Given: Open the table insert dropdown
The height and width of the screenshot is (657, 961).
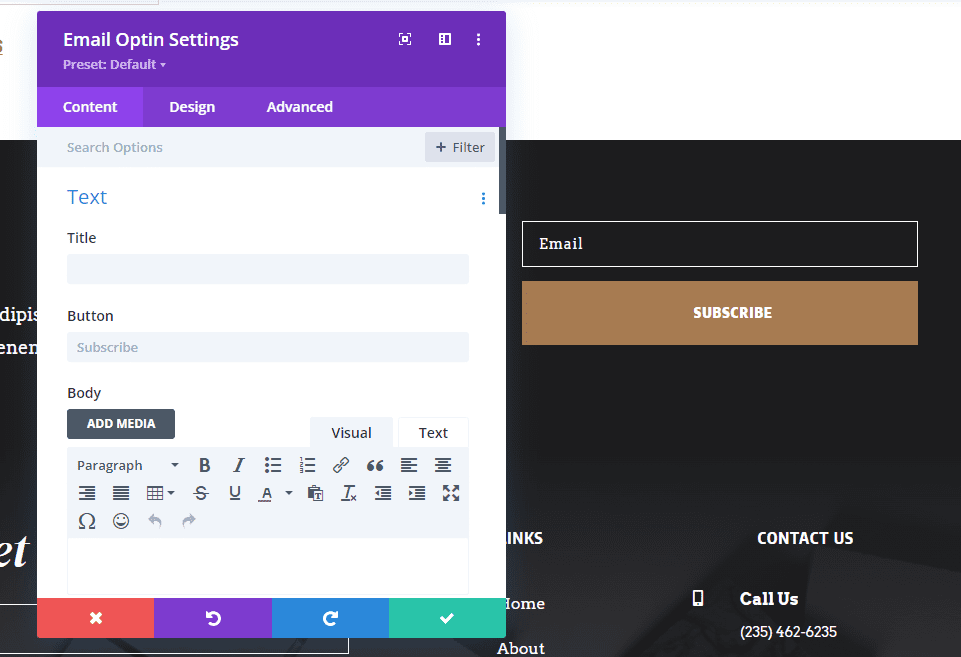Looking at the screenshot, I should tap(158, 492).
